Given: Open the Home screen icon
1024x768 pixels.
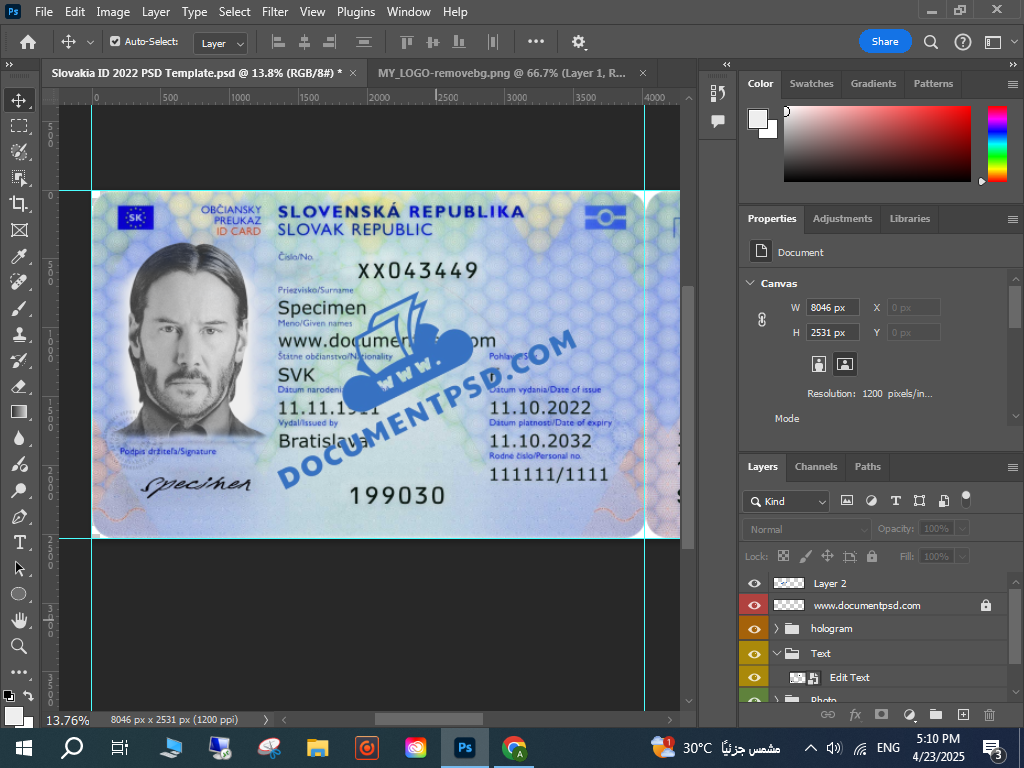Looking at the screenshot, I should click(x=28, y=42).
